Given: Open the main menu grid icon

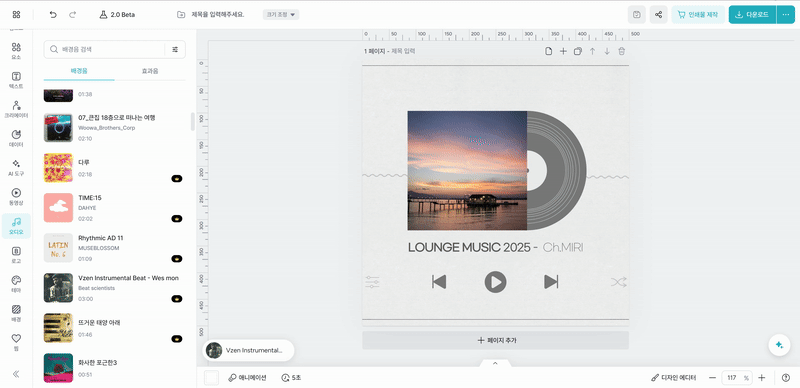Looking at the screenshot, I should click(x=16, y=15).
